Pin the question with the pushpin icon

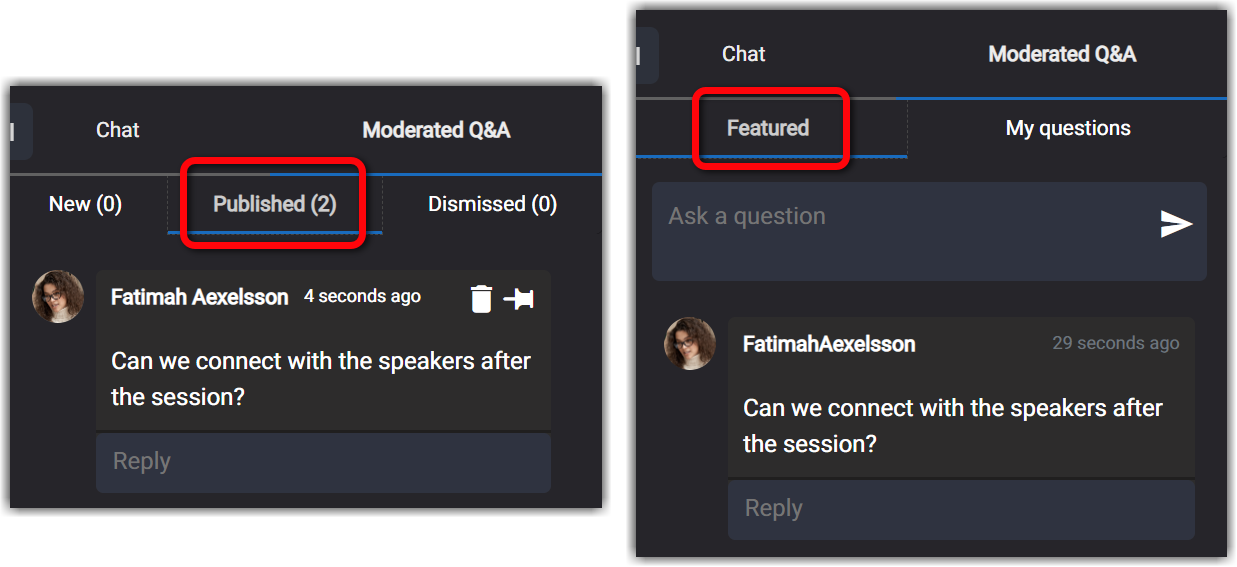[518, 298]
